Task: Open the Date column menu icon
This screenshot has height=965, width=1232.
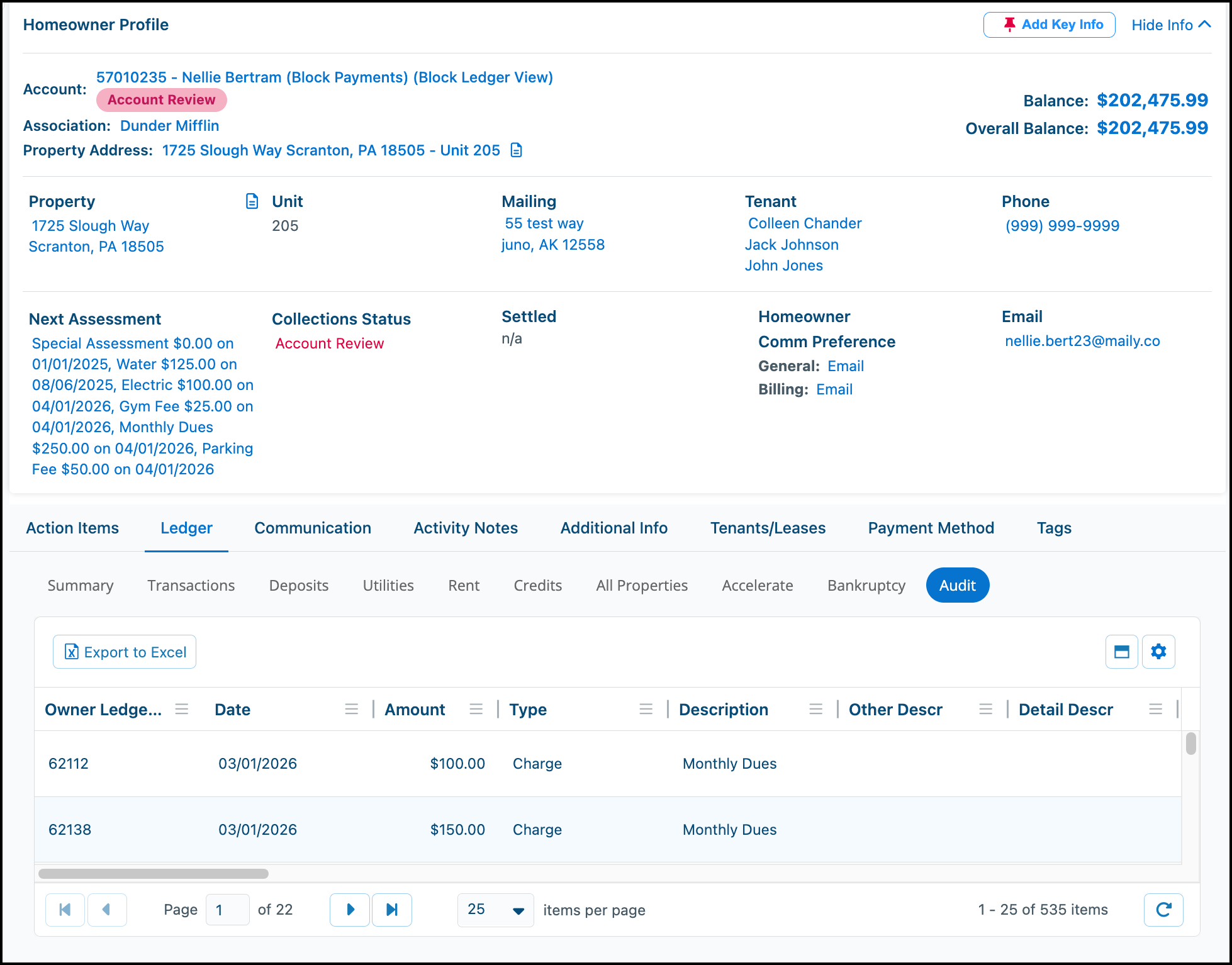Action: click(x=352, y=710)
